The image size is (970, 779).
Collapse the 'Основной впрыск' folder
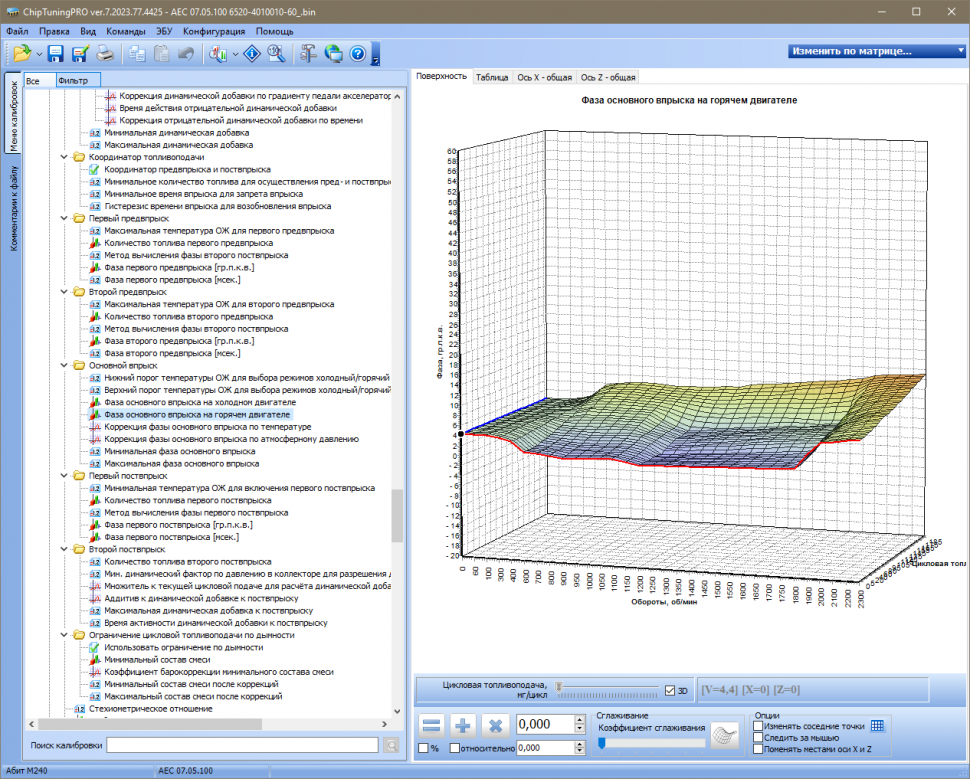[65, 365]
